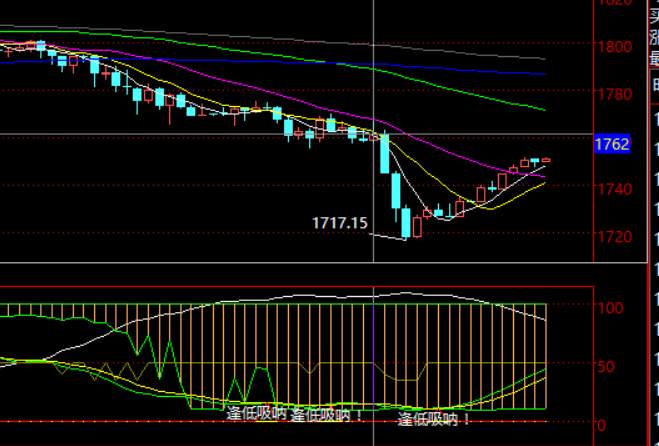This screenshot has height=446, width=659.
Task: Select the 1740 price axis label
Action: pos(615,189)
